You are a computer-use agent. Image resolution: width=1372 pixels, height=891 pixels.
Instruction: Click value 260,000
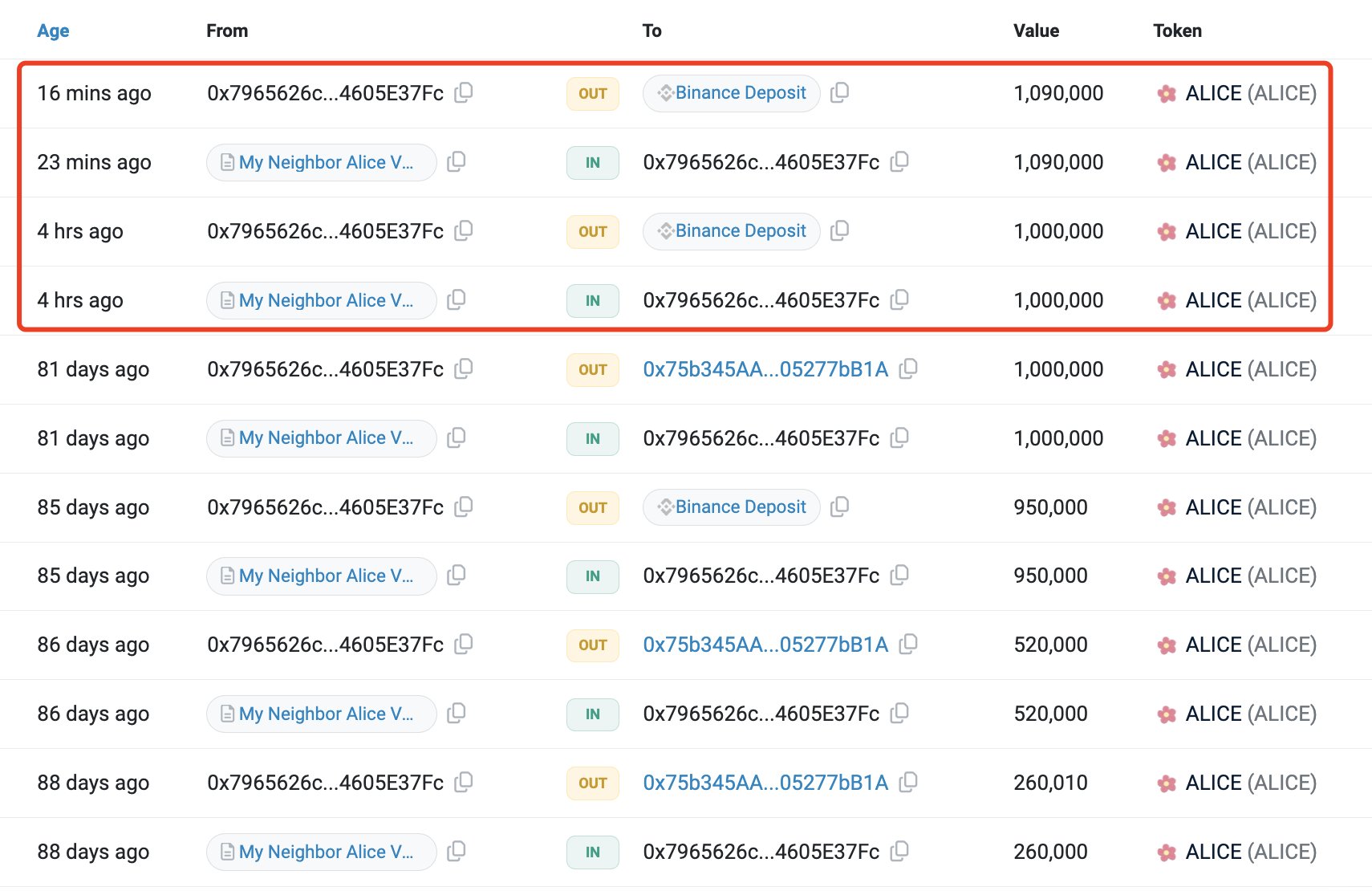(x=1050, y=852)
